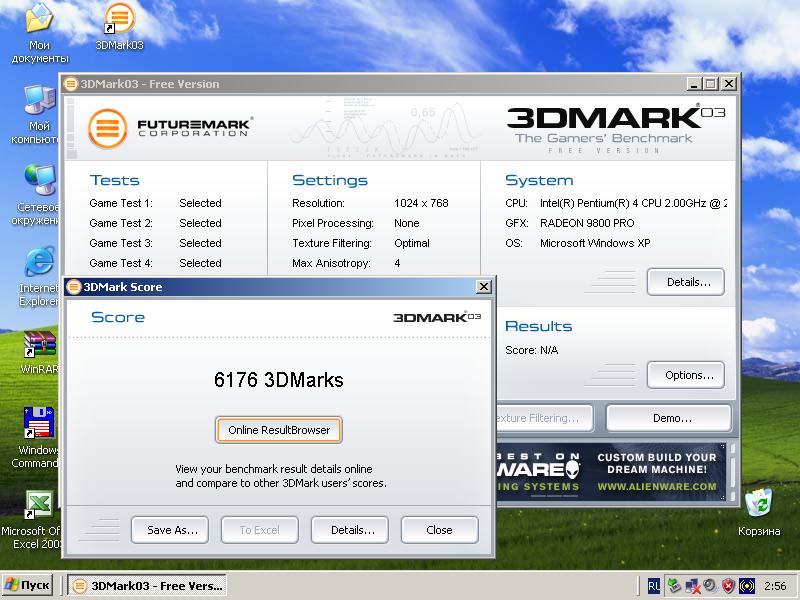Viewport: 800px width, 600px height.
Task: Click the 3DMARK03 Gamers' Benchmark logo
Action: (616, 129)
